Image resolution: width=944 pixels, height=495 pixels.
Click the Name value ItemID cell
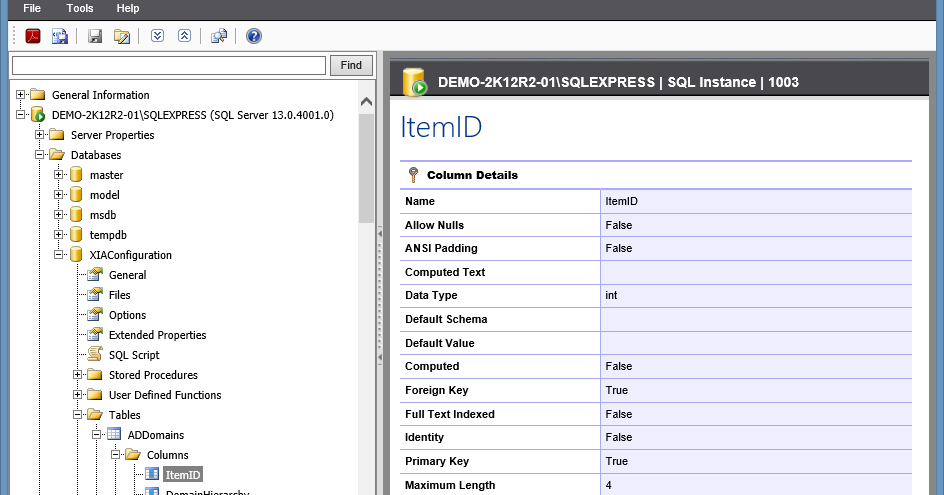click(x=756, y=201)
